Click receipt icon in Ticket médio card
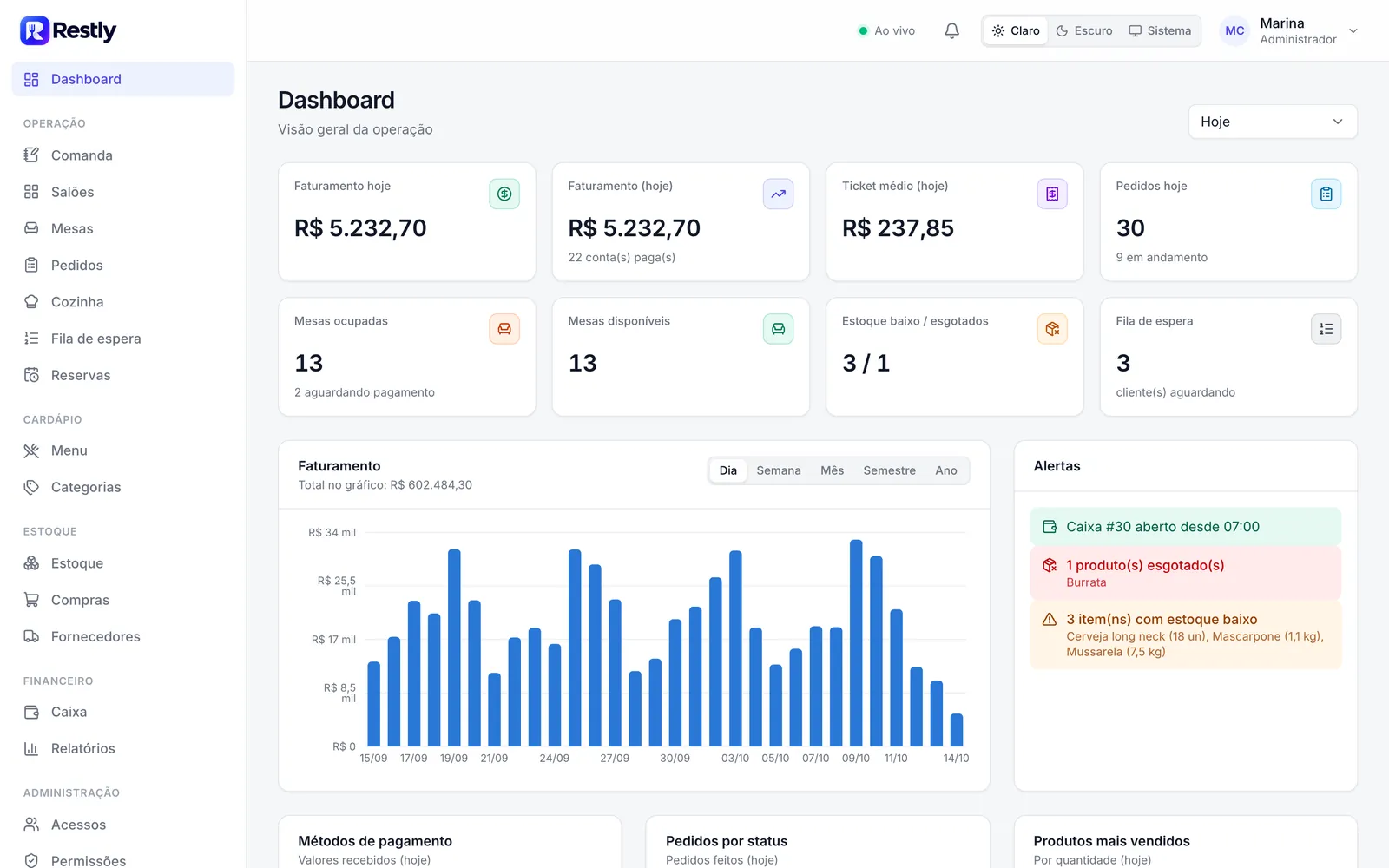Image resolution: width=1389 pixels, height=868 pixels. click(1052, 194)
